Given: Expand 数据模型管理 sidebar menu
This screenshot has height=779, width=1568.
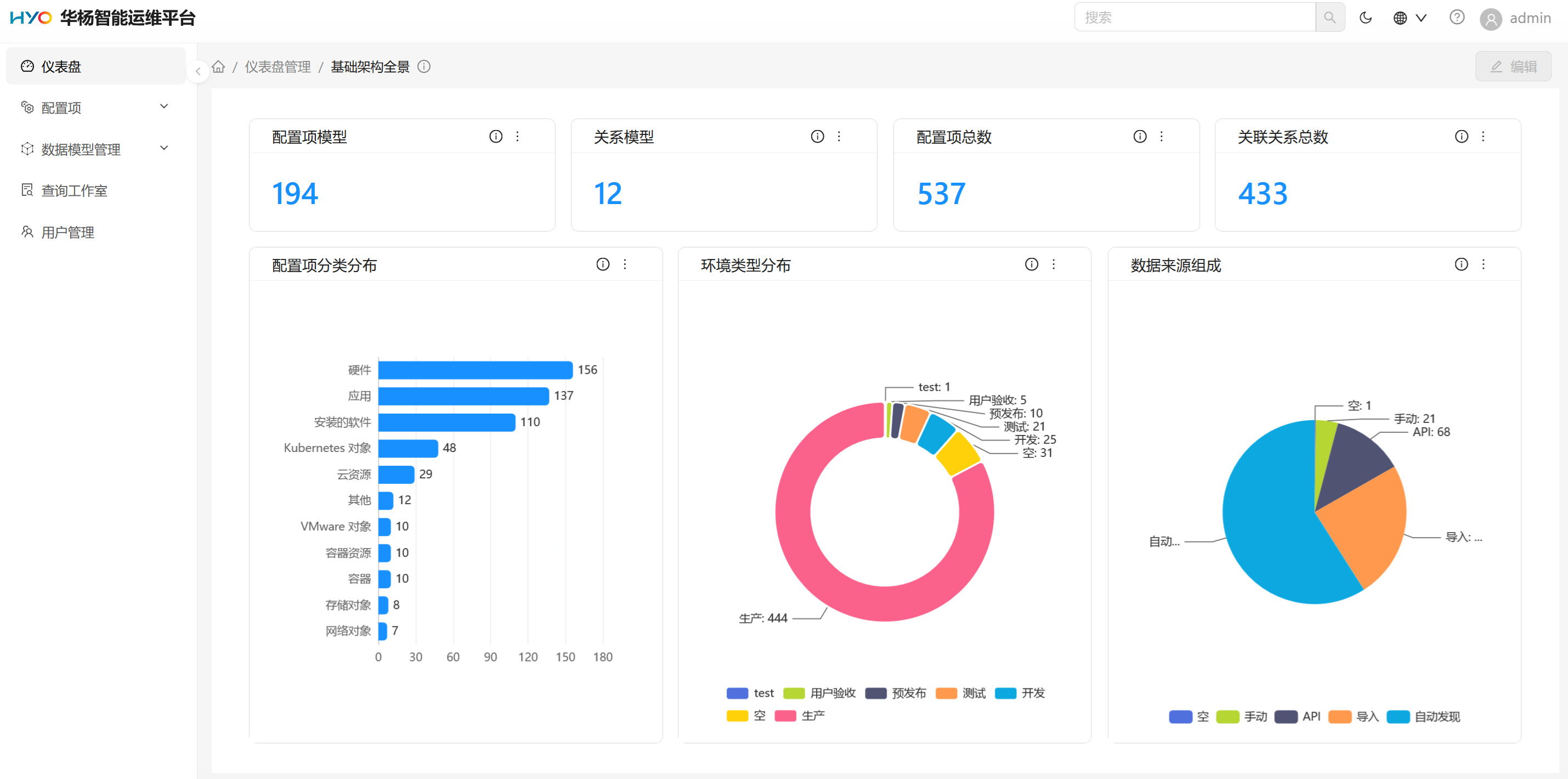Looking at the screenshot, I should [x=95, y=149].
